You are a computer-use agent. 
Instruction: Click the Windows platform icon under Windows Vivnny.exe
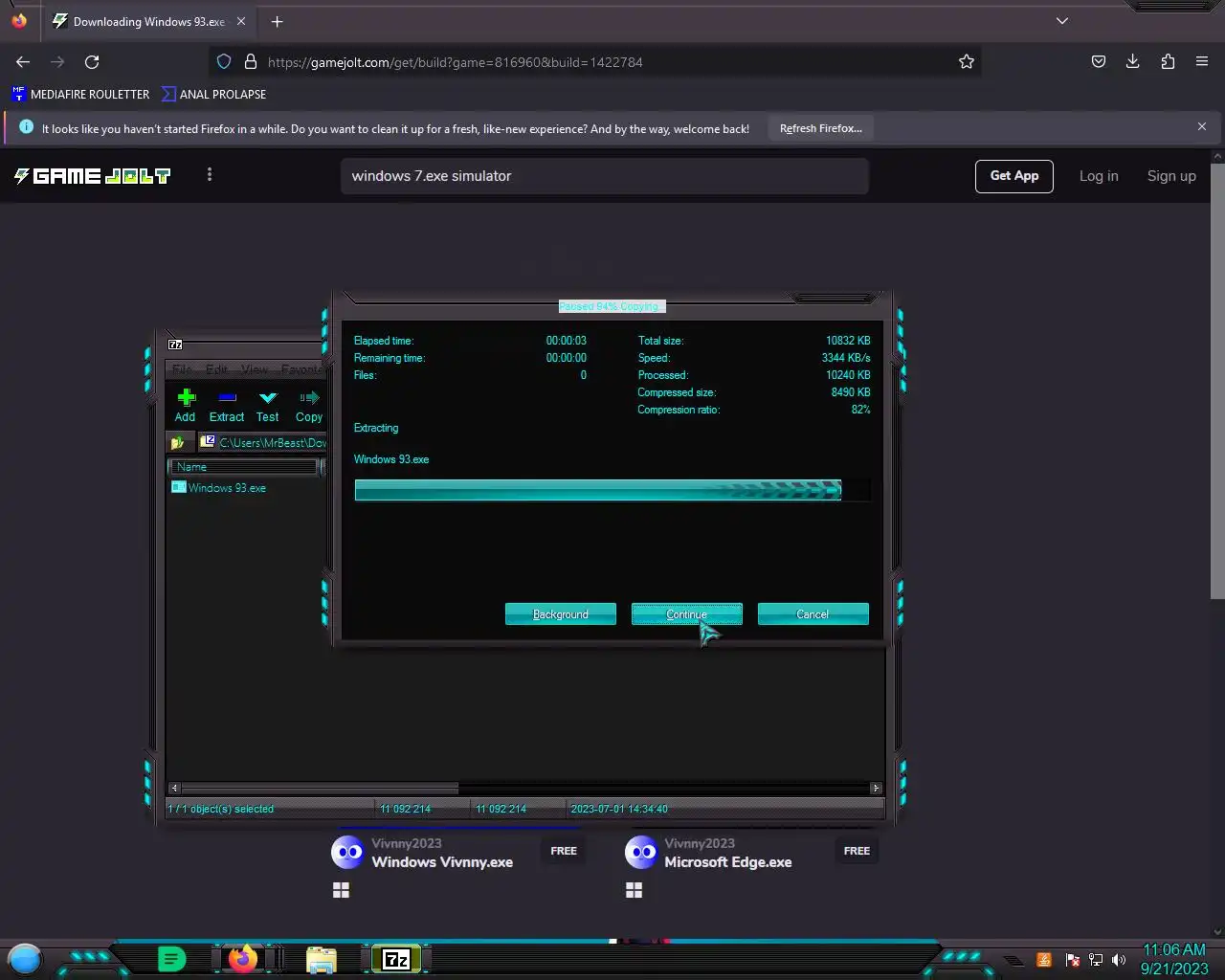point(341,891)
